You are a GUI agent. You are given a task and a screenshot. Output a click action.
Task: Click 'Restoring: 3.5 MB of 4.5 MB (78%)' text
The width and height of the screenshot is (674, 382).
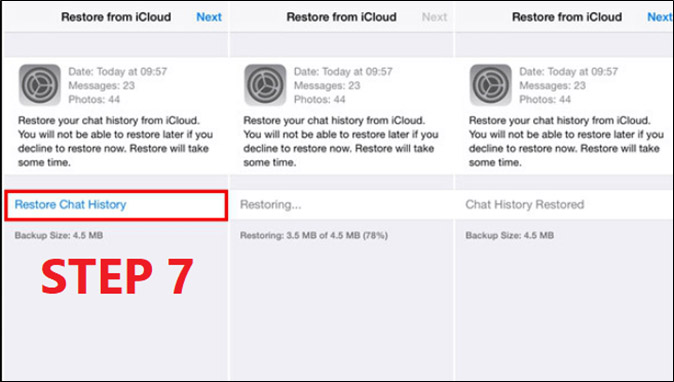314,235
